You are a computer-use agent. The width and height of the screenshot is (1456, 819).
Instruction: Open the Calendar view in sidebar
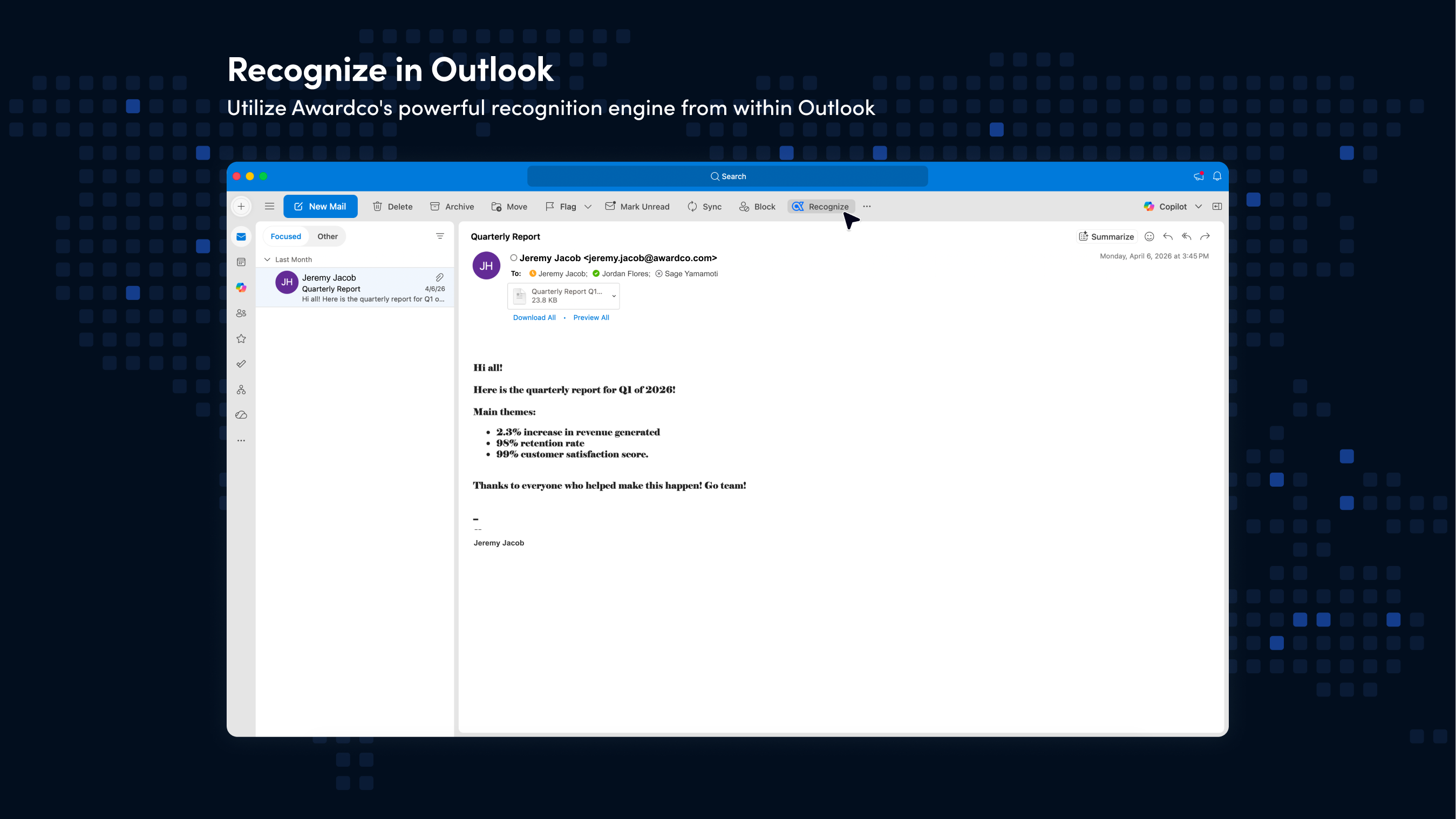[x=241, y=262]
